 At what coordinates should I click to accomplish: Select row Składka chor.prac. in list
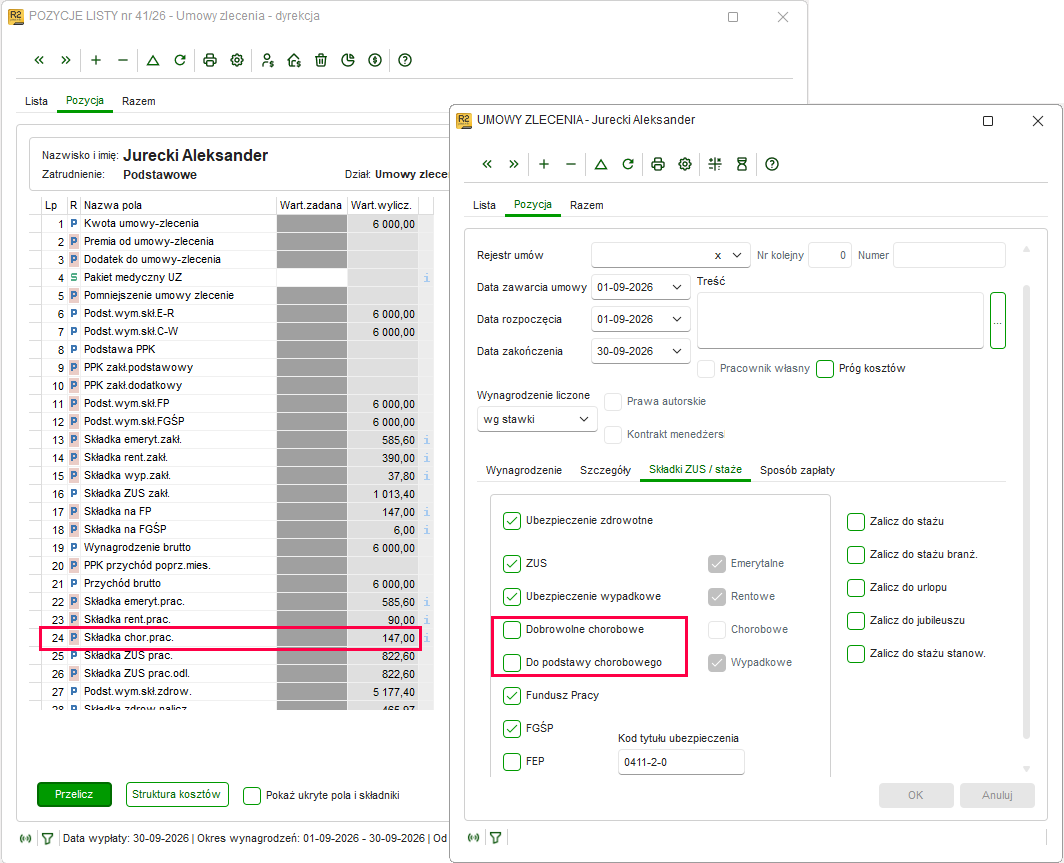point(231,638)
